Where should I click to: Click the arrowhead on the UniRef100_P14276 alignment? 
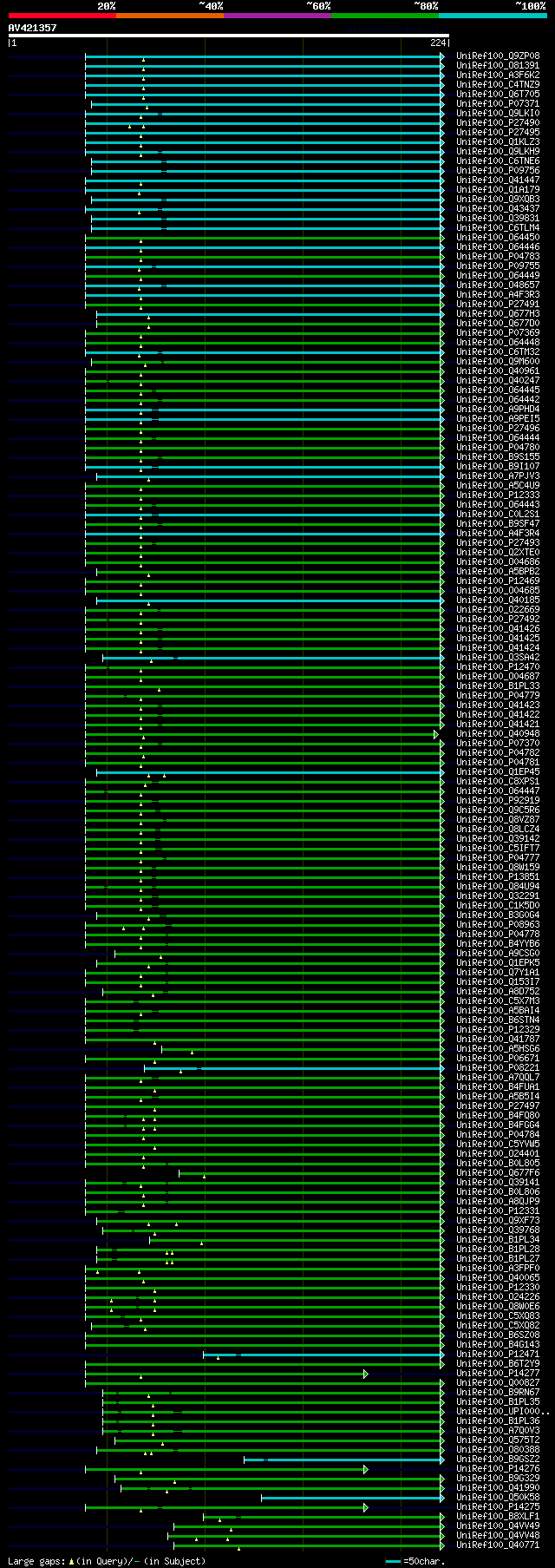click(x=366, y=1470)
